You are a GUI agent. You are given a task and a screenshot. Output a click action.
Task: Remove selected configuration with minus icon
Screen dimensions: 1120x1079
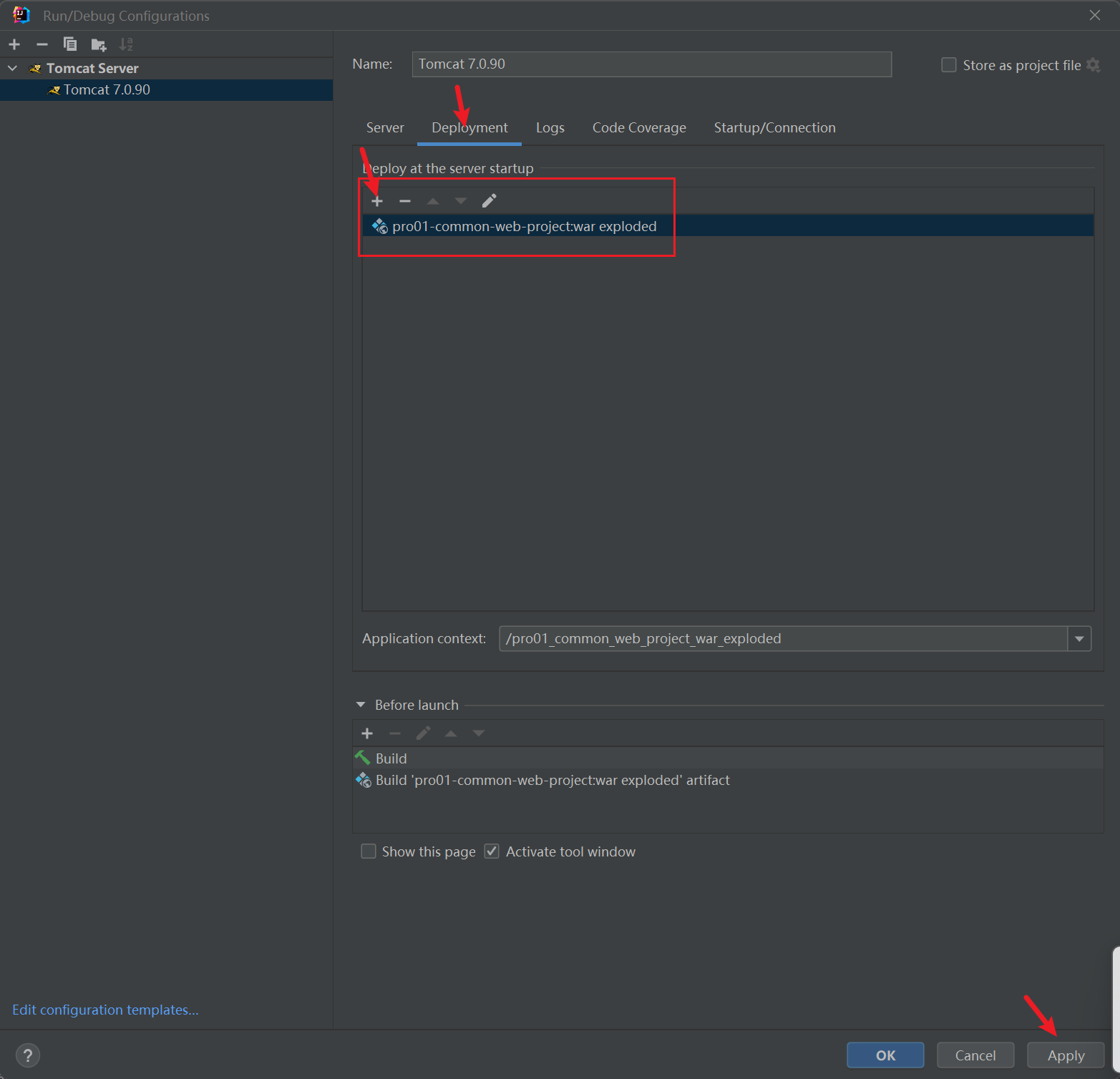42,44
